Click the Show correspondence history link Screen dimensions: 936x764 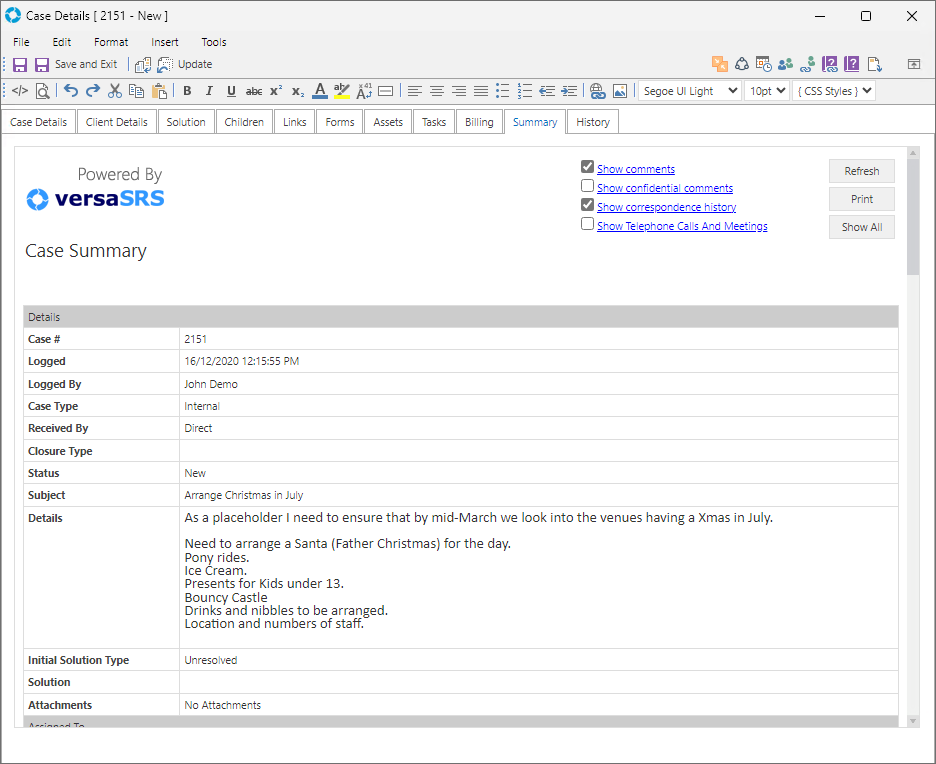click(666, 207)
